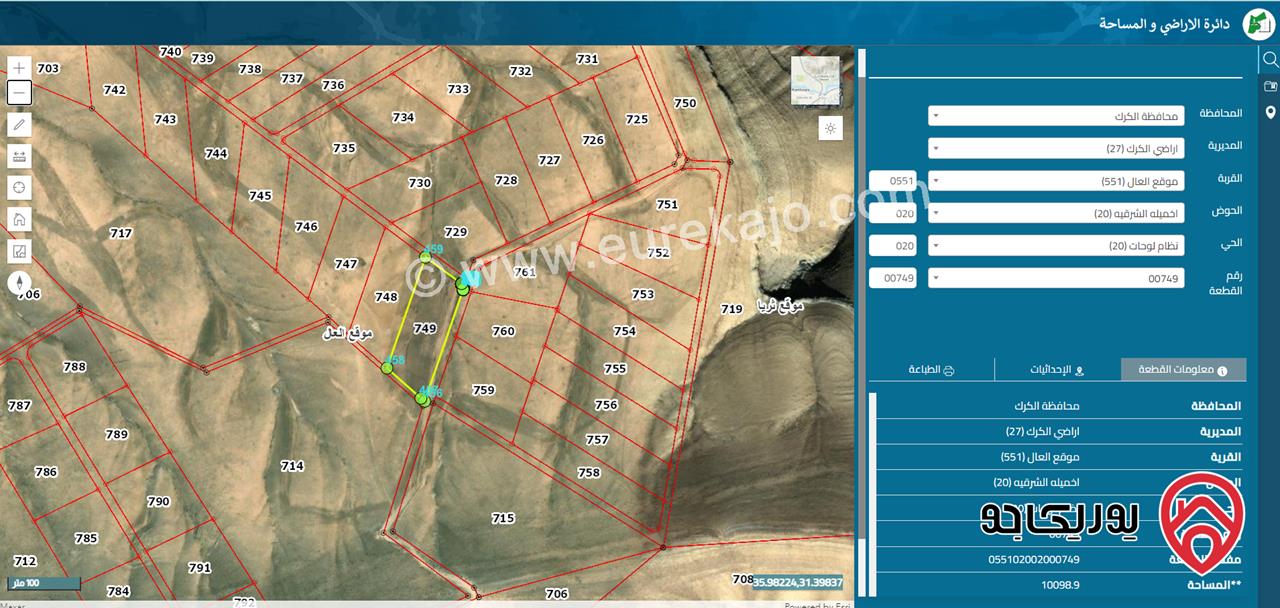The width and height of the screenshot is (1280, 608).
Task: Reset map orientation with compass
Action: [x=19, y=283]
